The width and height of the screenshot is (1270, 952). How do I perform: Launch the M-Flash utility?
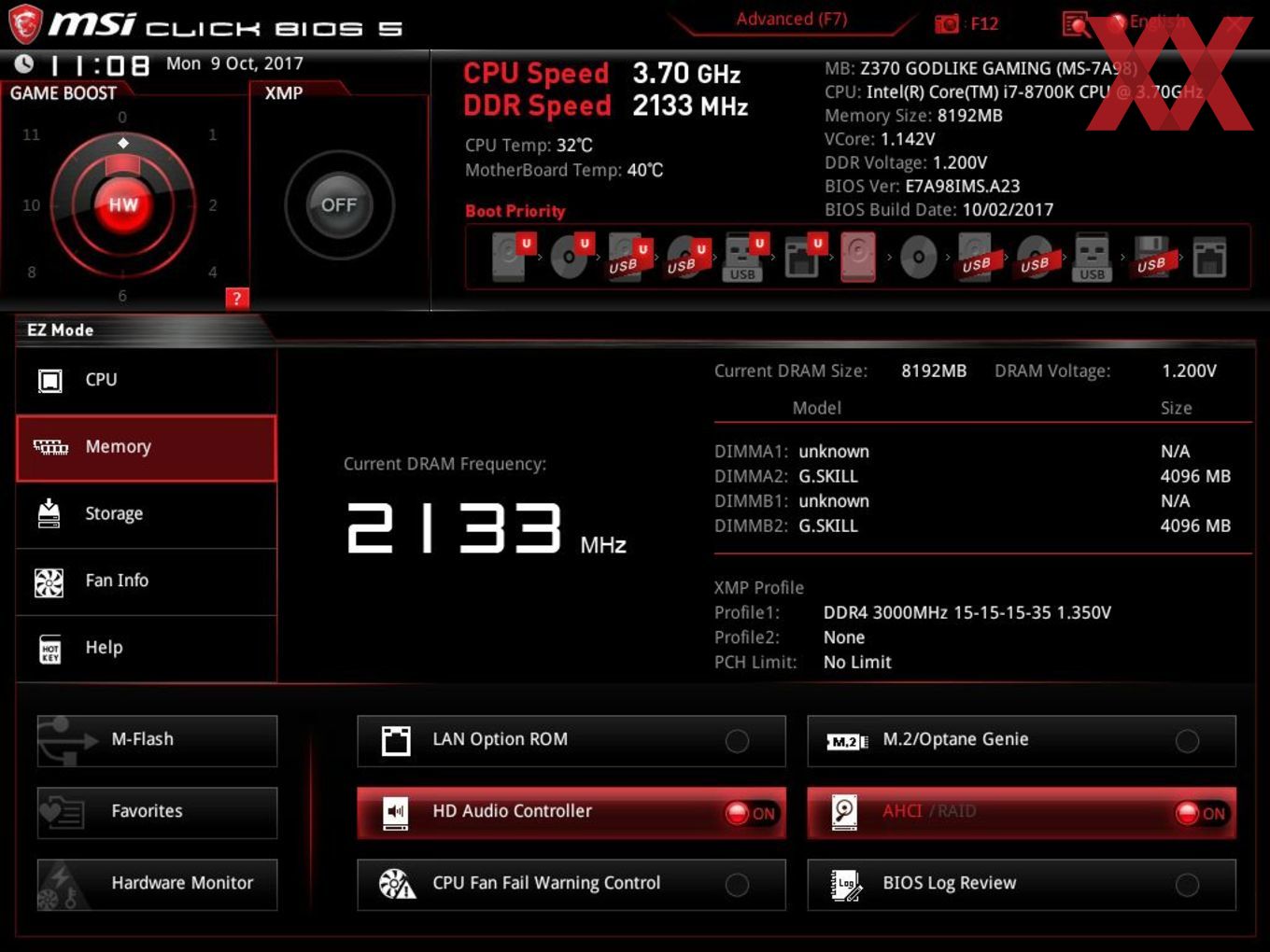coord(157,740)
